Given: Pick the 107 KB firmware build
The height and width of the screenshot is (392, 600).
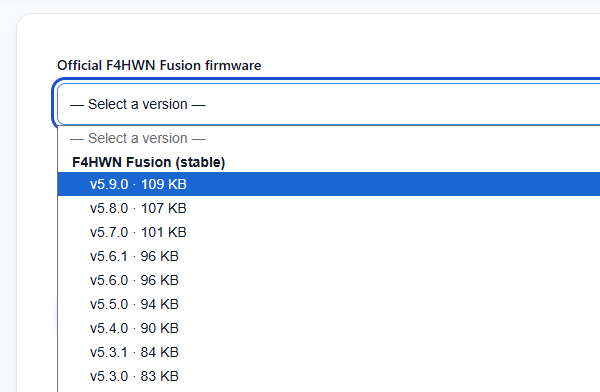Looking at the screenshot, I should (x=329, y=208).
